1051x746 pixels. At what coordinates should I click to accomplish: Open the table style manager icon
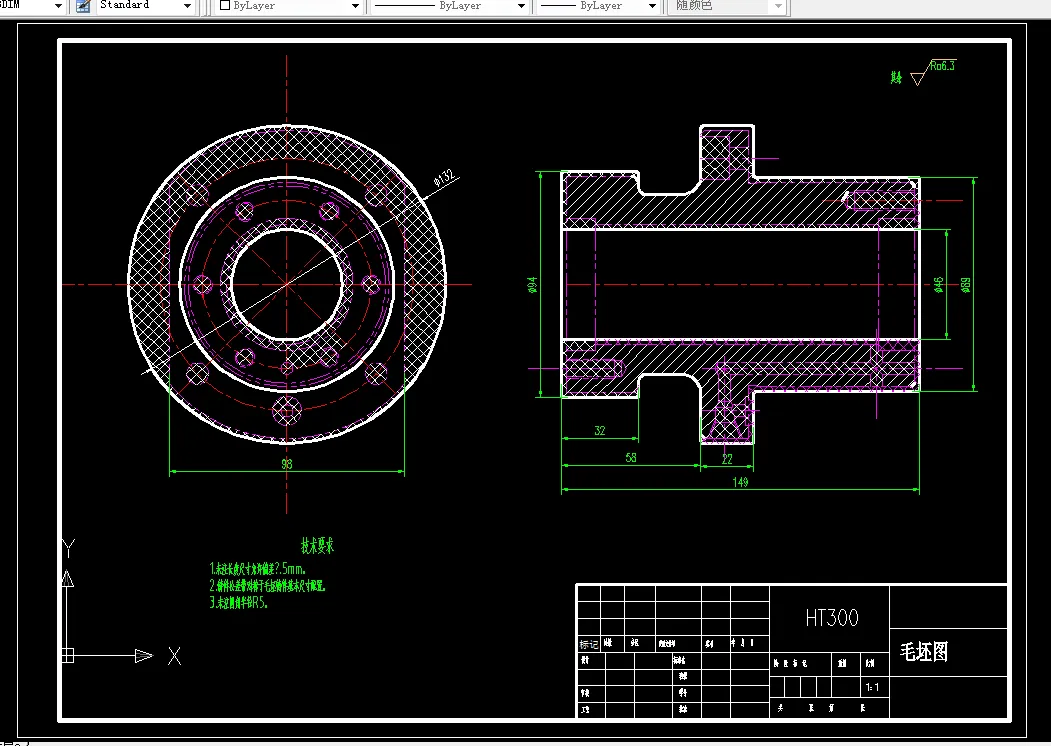83,6
